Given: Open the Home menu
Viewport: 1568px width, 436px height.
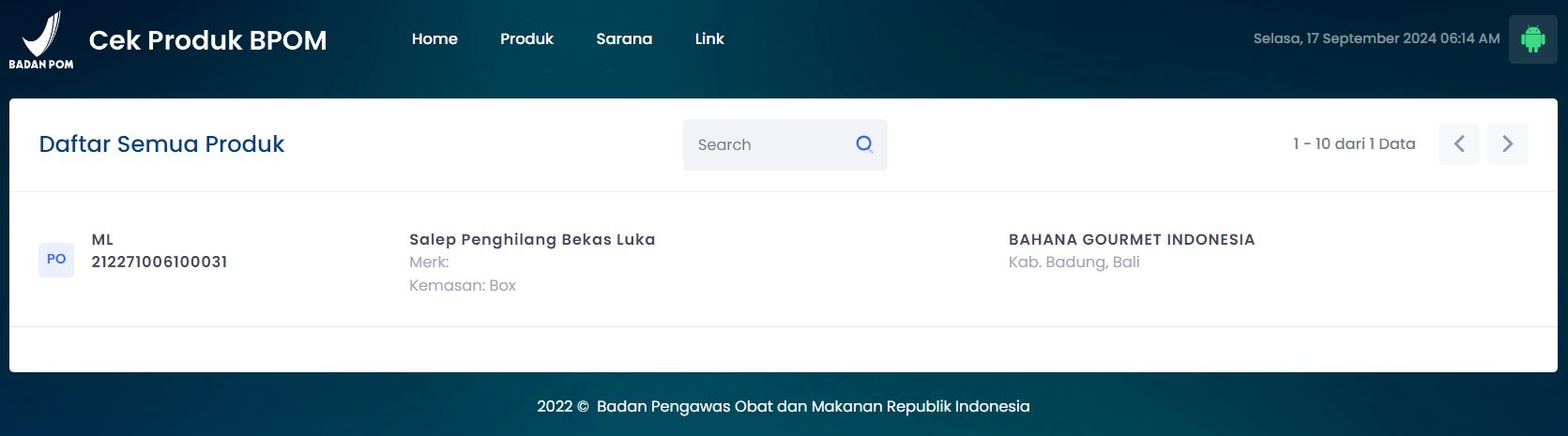Looking at the screenshot, I should click(434, 39).
